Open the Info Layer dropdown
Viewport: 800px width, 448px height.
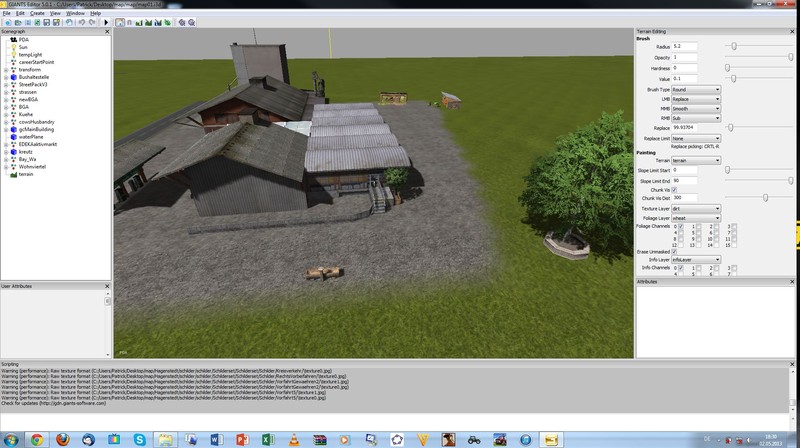[696, 260]
